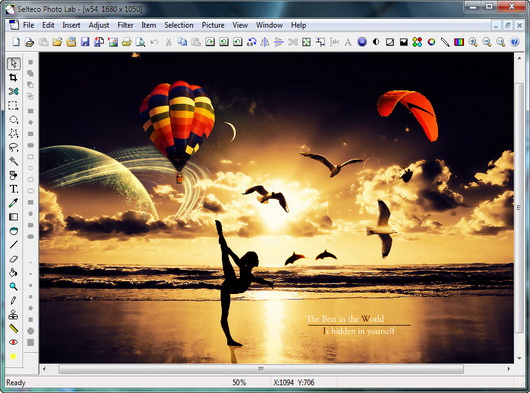Open the color wheel hue adjustment
This screenshot has width=530, height=393.
431,42
